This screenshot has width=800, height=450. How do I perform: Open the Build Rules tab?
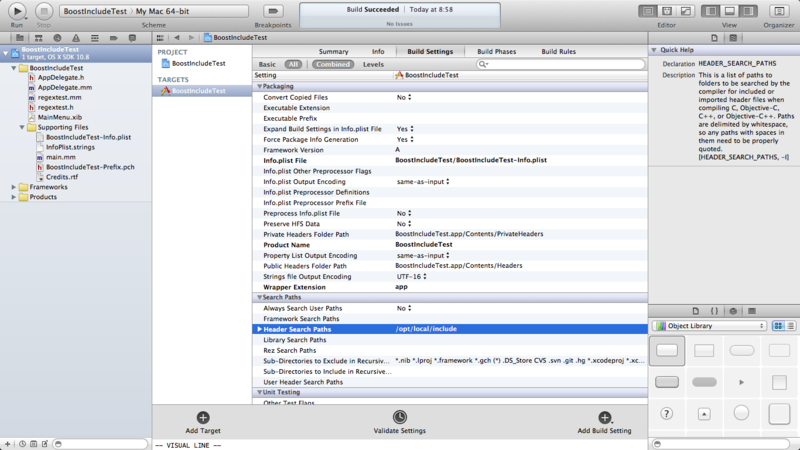tap(558, 52)
